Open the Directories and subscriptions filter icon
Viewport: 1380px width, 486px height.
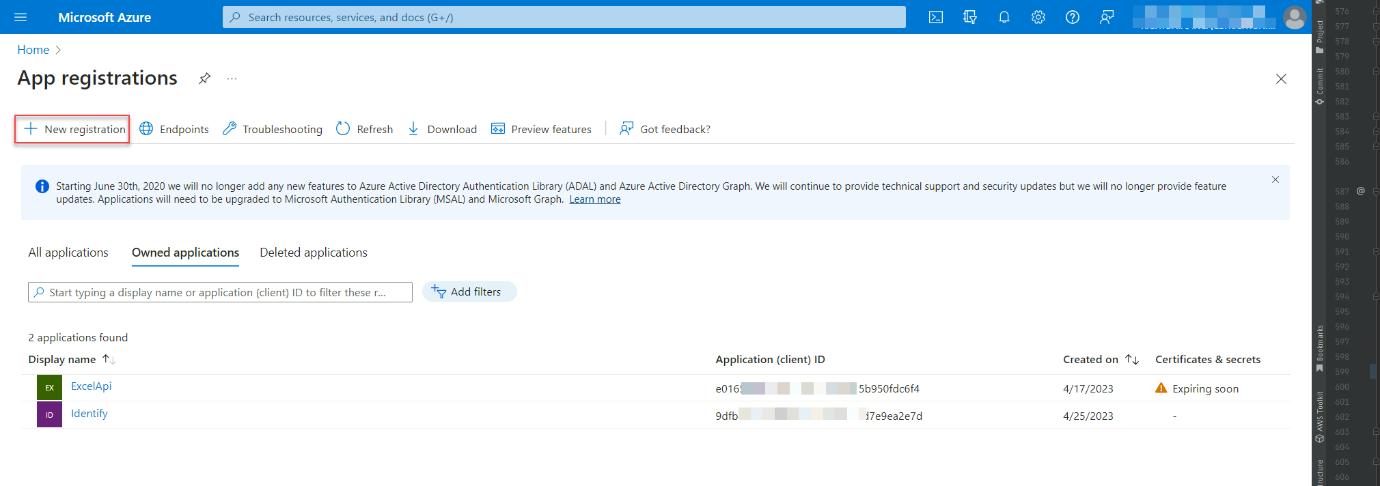tap(970, 17)
